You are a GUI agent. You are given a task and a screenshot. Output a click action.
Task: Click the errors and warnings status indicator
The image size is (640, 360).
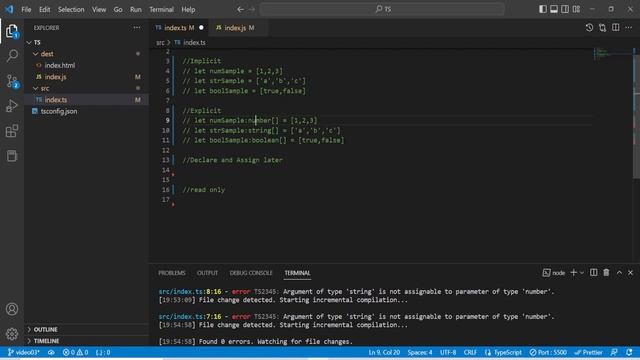(x=76, y=352)
